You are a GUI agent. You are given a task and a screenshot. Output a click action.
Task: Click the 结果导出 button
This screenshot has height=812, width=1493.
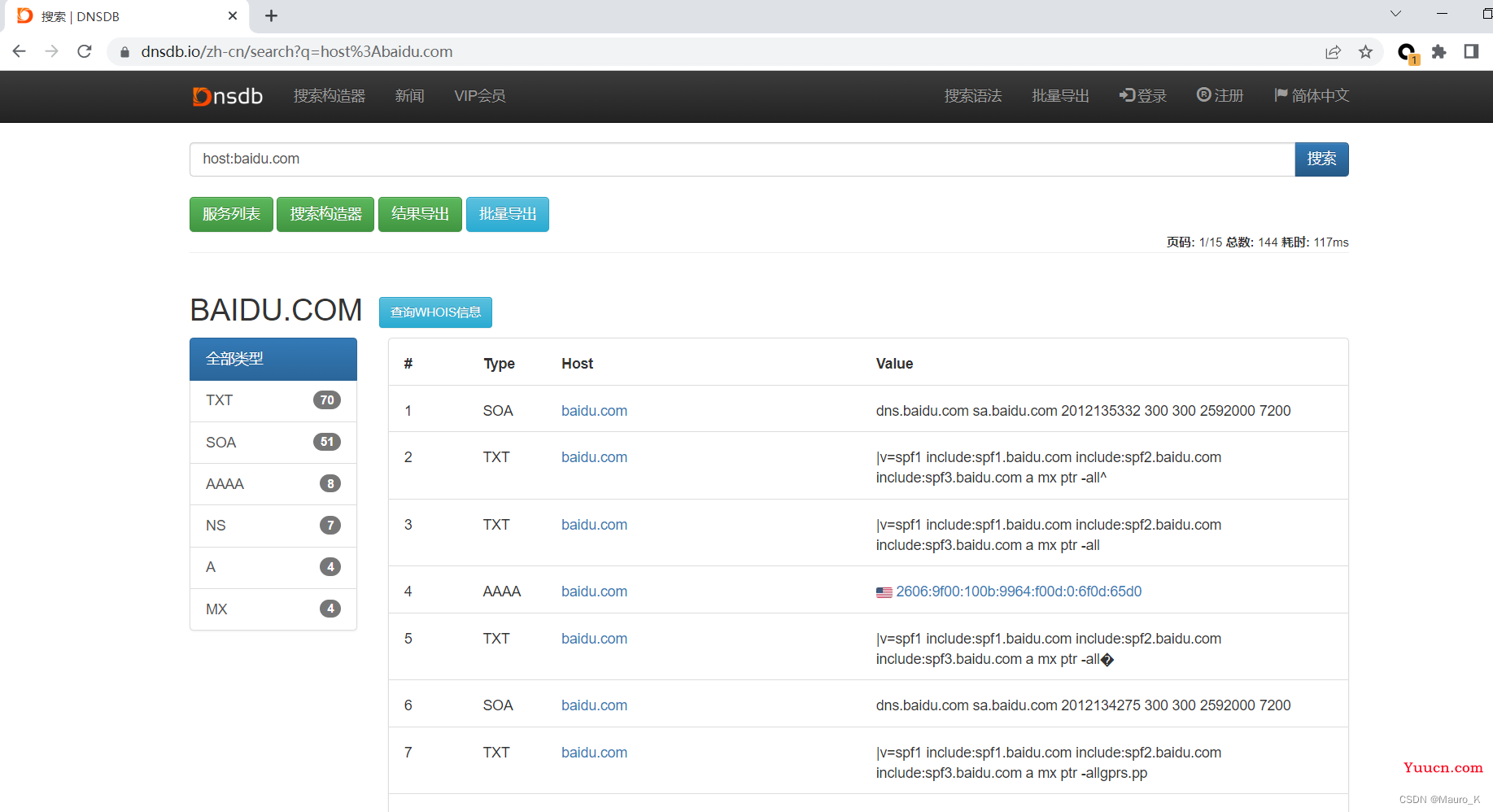coord(420,215)
